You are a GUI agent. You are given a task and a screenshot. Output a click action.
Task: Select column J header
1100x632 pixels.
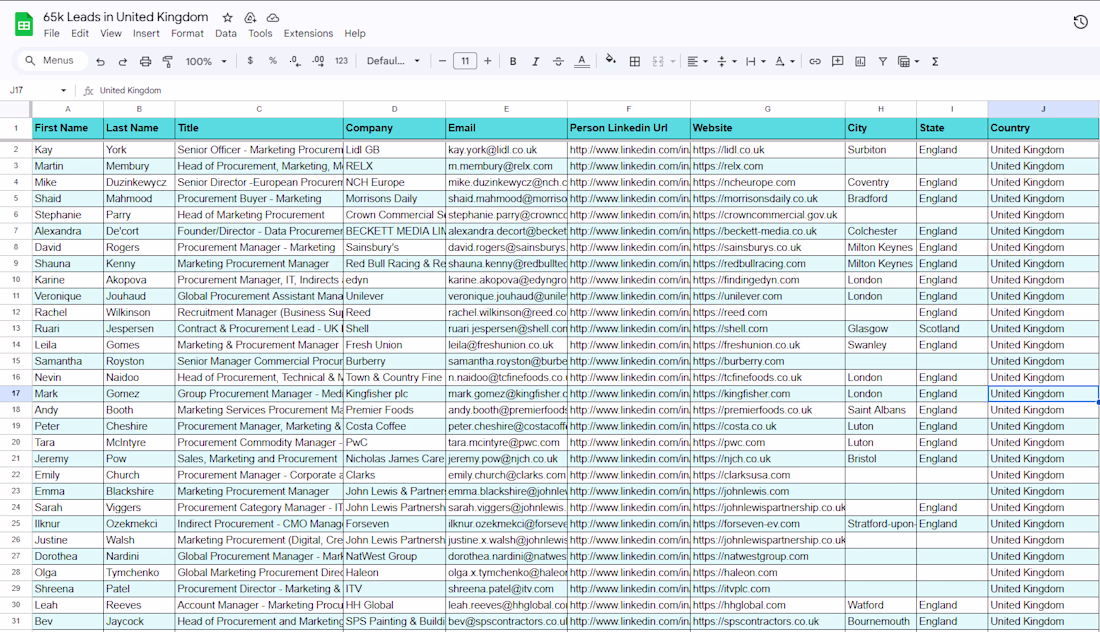tap(1043, 109)
